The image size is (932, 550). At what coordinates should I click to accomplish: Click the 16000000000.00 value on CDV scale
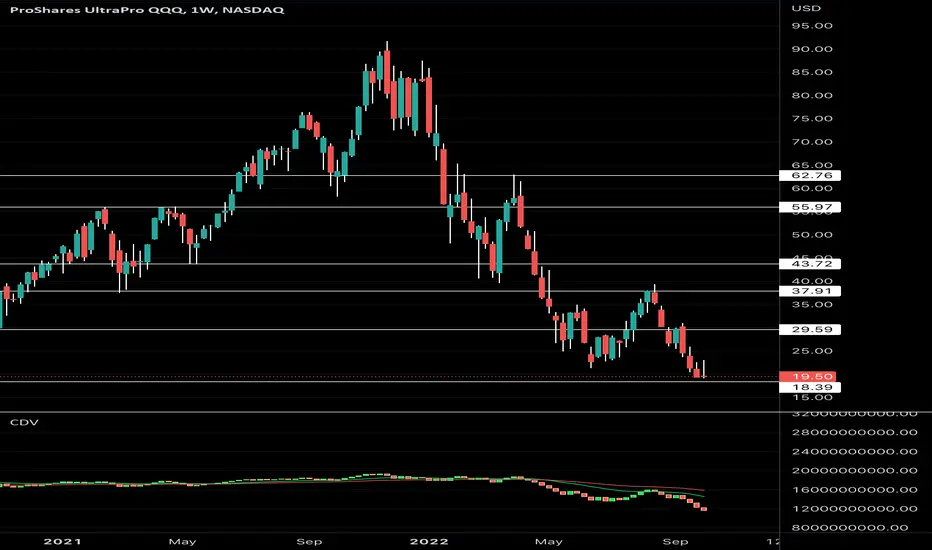coord(854,490)
